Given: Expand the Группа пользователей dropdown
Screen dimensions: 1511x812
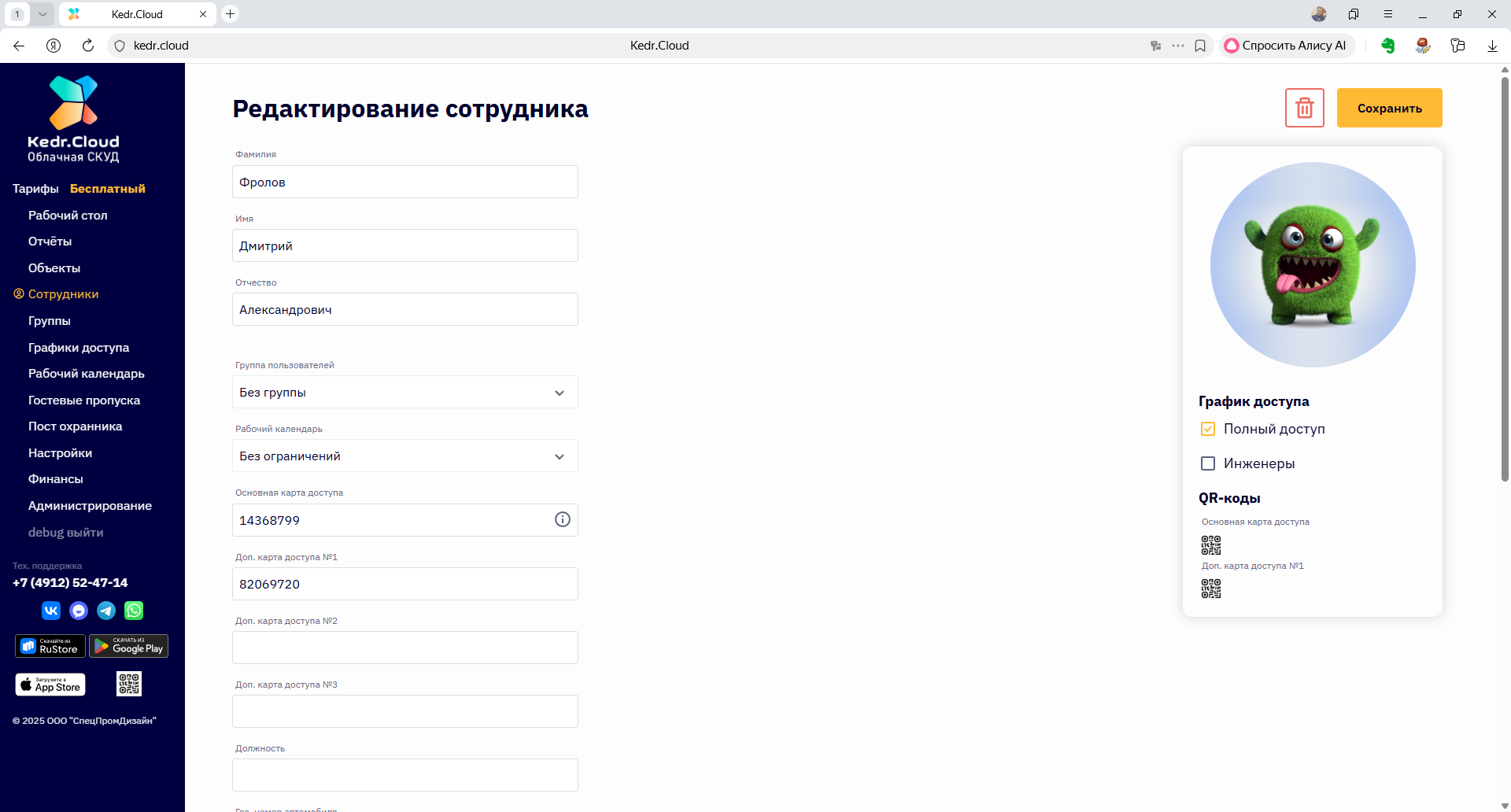Looking at the screenshot, I should [405, 392].
